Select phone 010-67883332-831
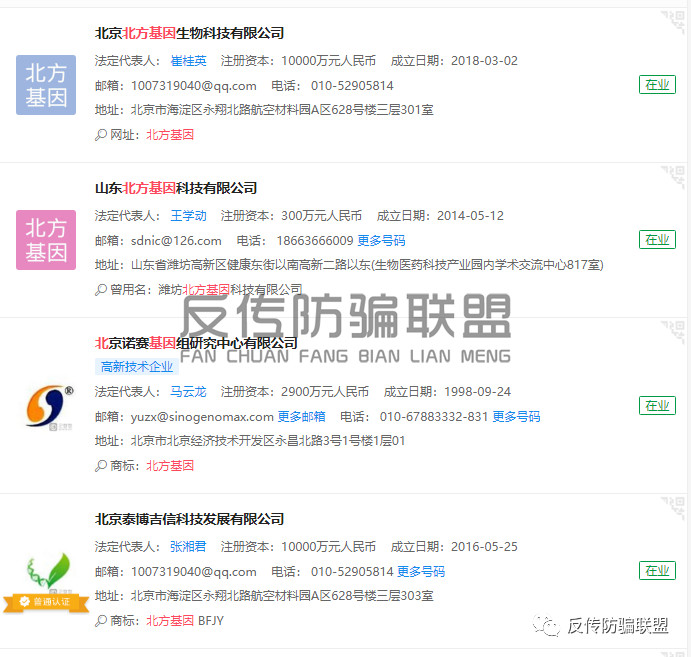Viewport: 691px width, 657px height. point(434,416)
